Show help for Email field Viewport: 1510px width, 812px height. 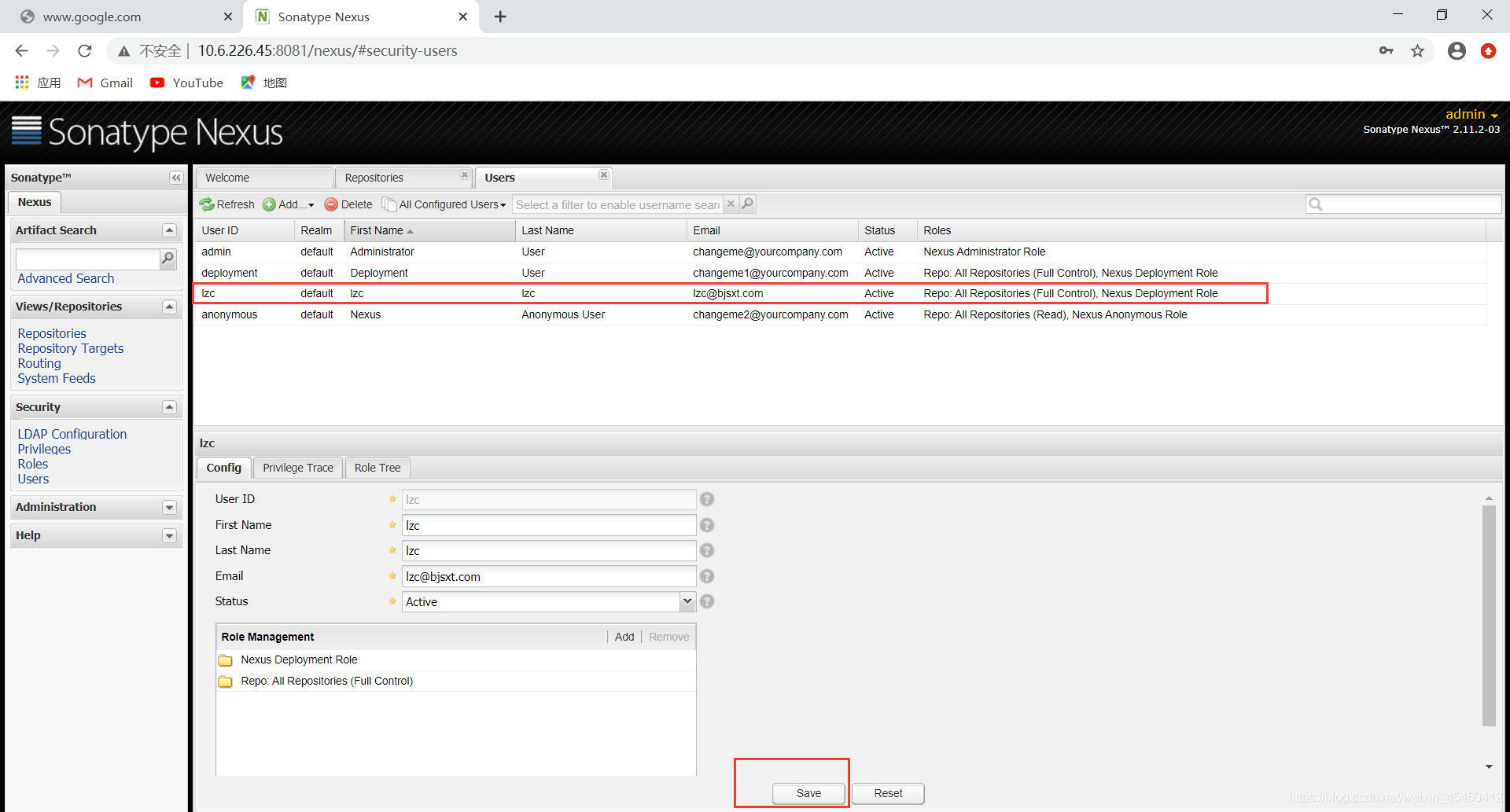(x=707, y=576)
